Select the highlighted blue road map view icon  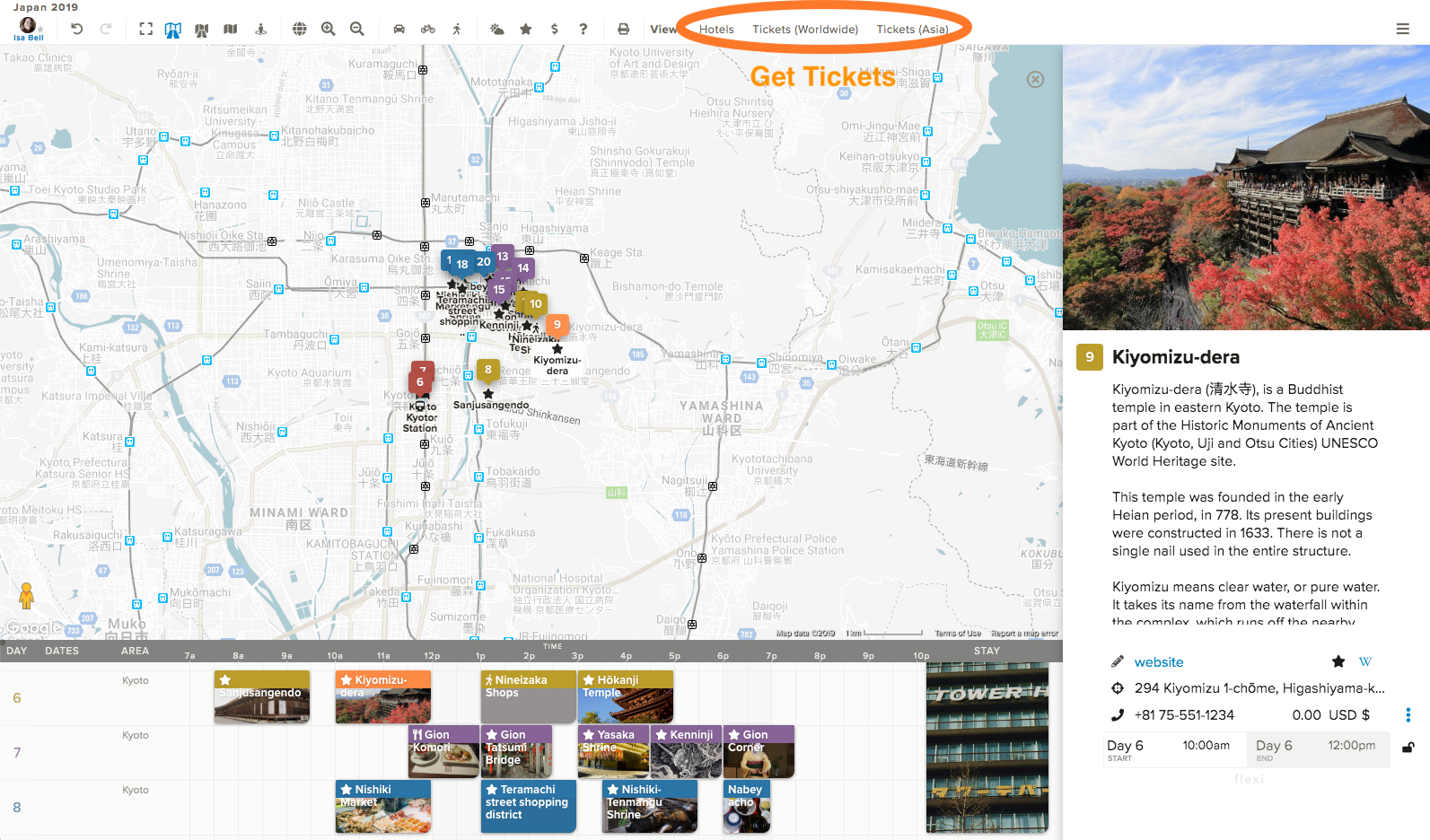tap(173, 30)
